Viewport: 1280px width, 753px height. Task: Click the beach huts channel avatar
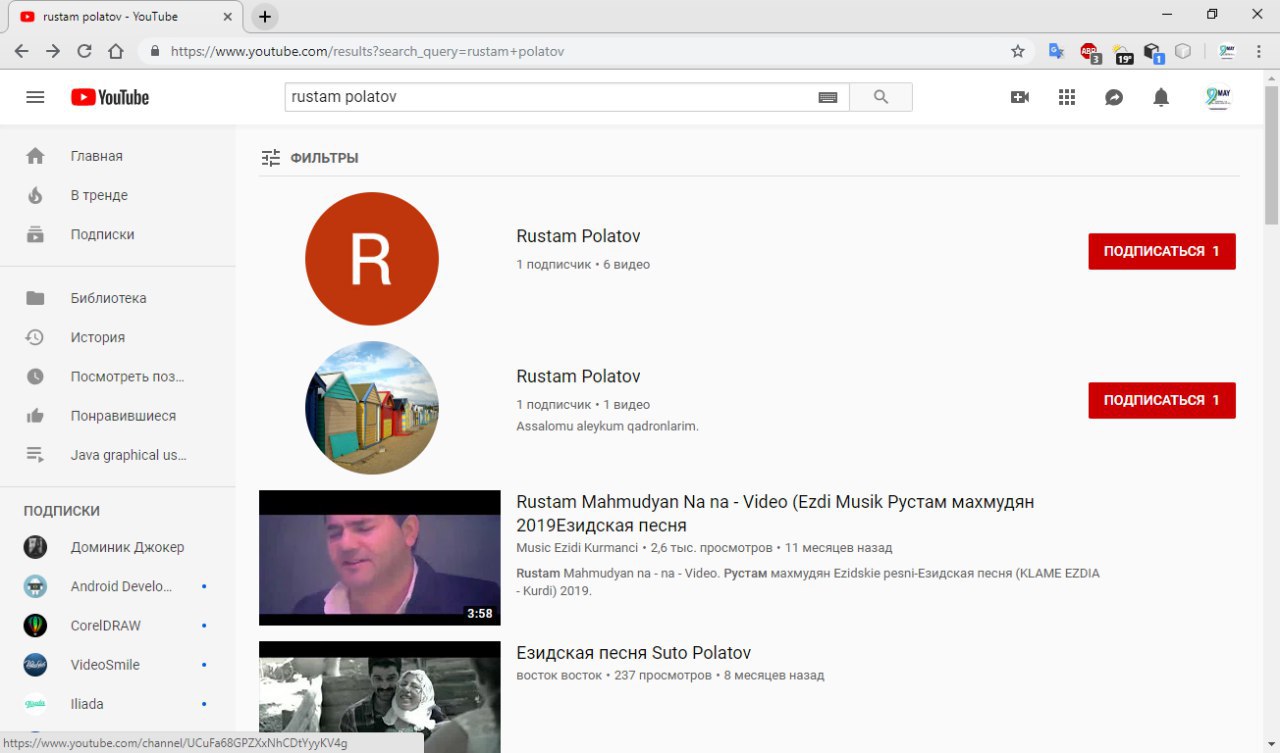point(372,407)
